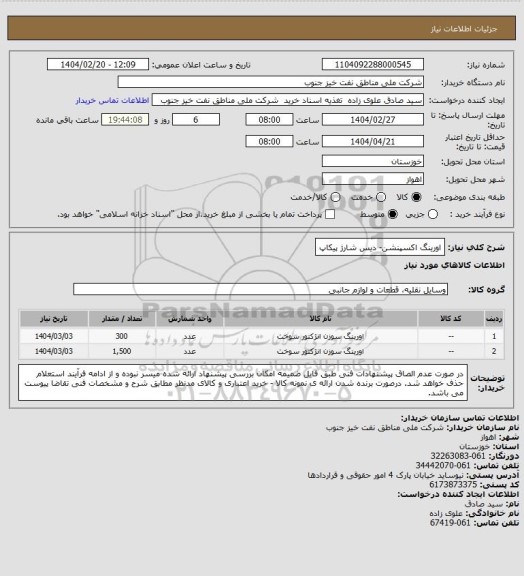Click the buyer organization name field
Image resolution: width=524 pixels, height=576 pixels.
270,82
